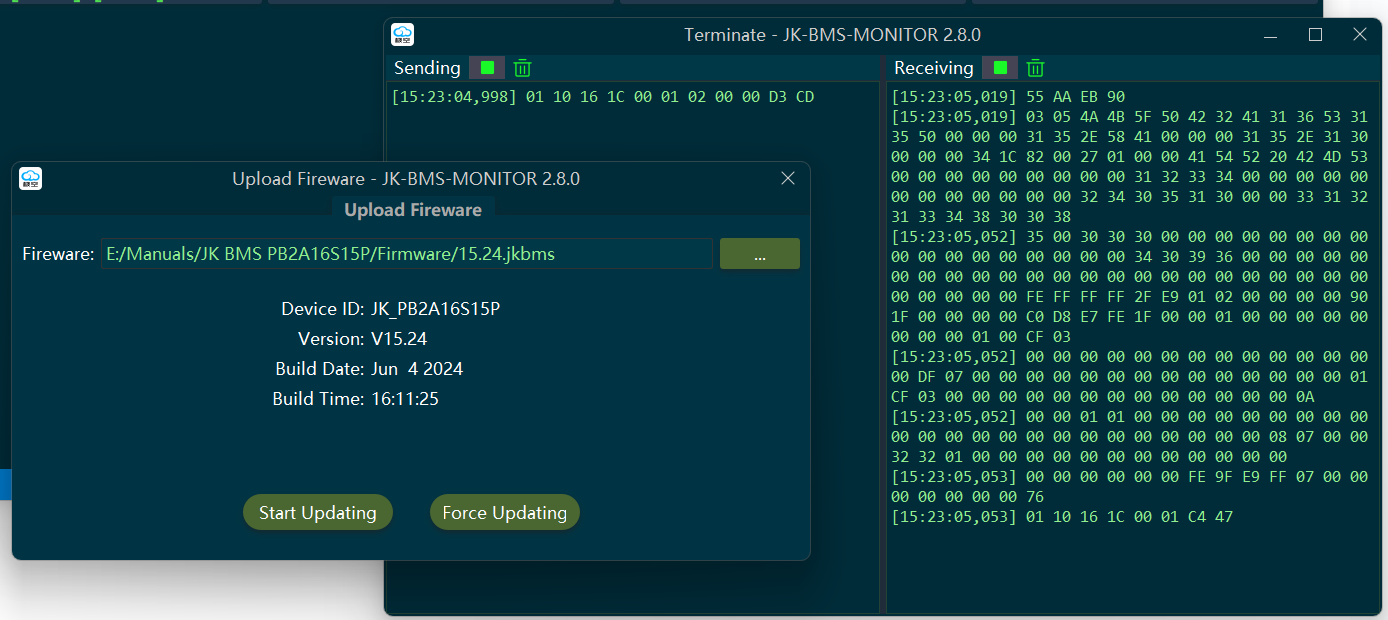Click the Device ID value JK_PB2A16S15P
This screenshot has width=1388, height=620.
click(x=435, y=309)
